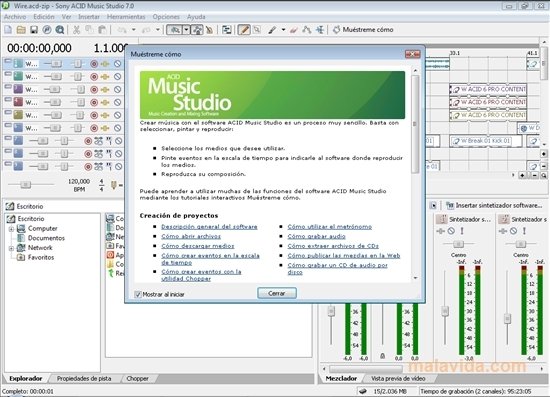The width and height of the screenshot is (550, 397).
Task: Mute the second W track
Action: [x=118, y=76]
